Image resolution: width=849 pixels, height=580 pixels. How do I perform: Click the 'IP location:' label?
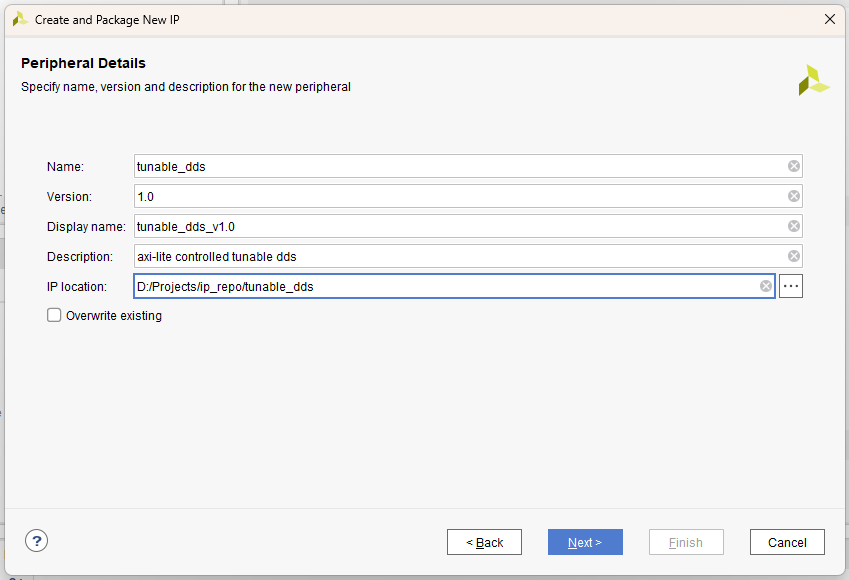click(x=77, y=286)
